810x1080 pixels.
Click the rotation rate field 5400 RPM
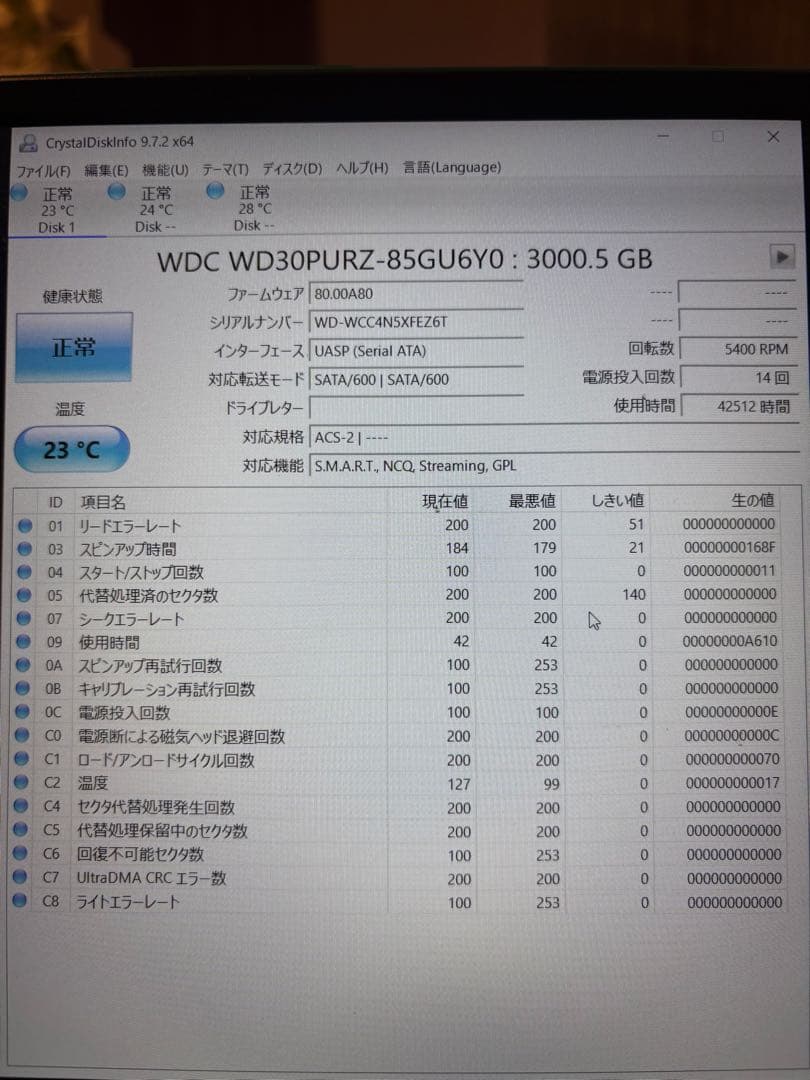point(738,349)
